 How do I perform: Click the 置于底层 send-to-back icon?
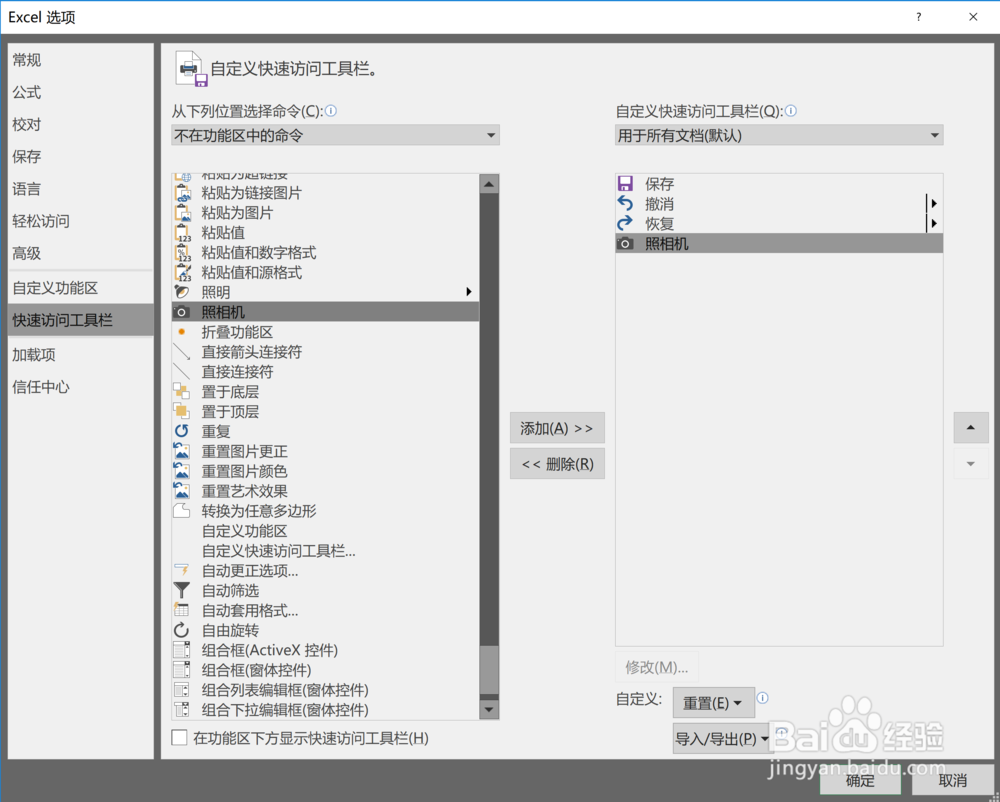[x=182, y=391]
